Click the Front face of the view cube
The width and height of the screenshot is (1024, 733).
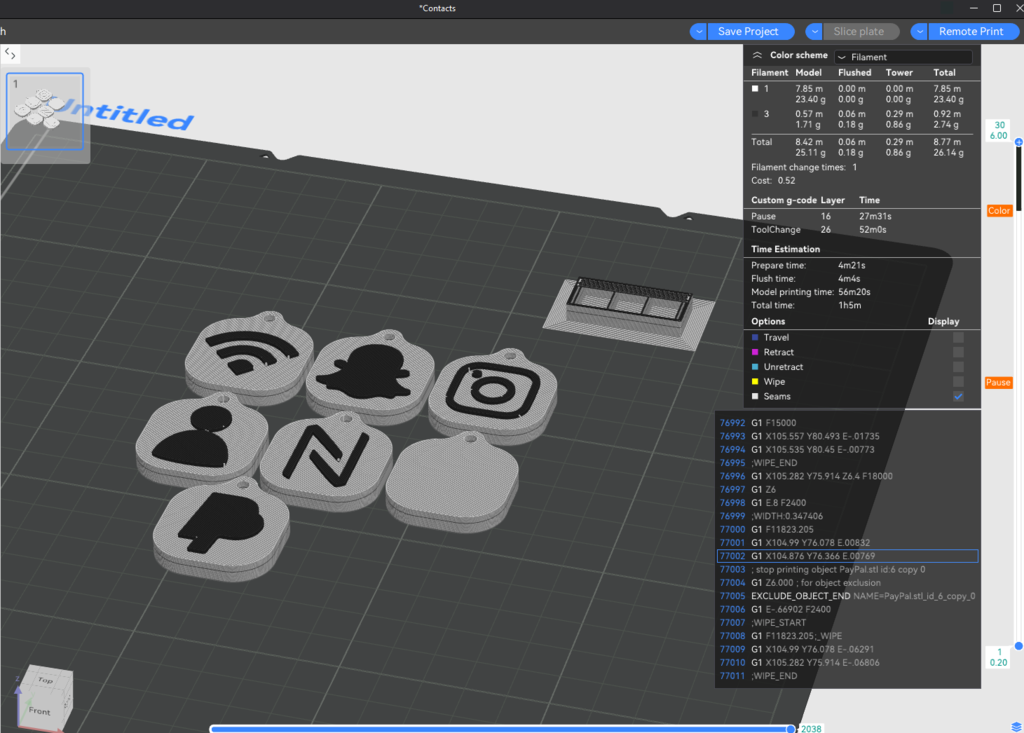(39, 711)
